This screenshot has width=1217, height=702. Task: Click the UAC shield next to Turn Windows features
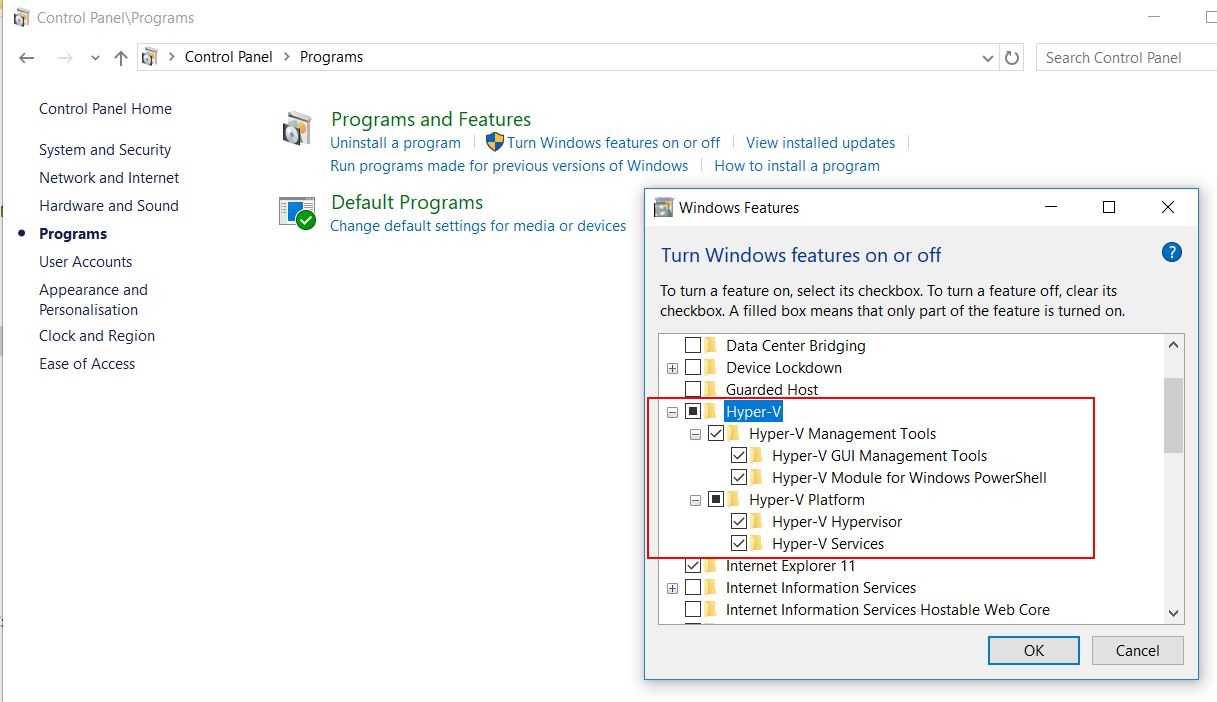[494, 142]
